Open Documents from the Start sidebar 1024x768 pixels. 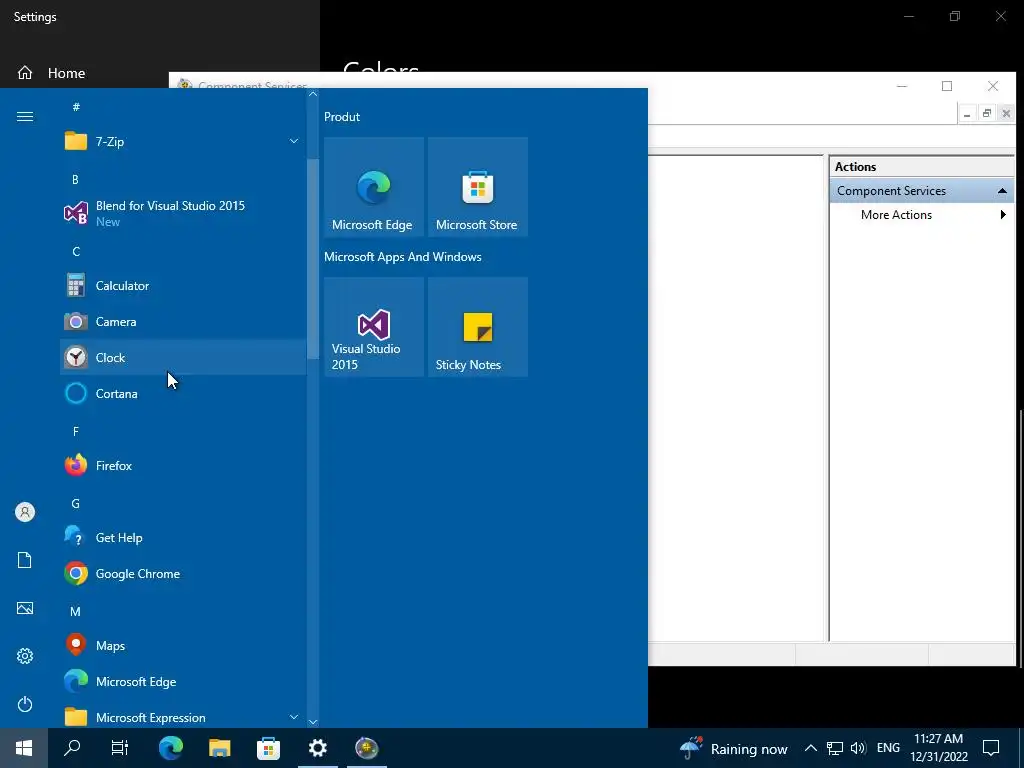(x=25, y=560)
